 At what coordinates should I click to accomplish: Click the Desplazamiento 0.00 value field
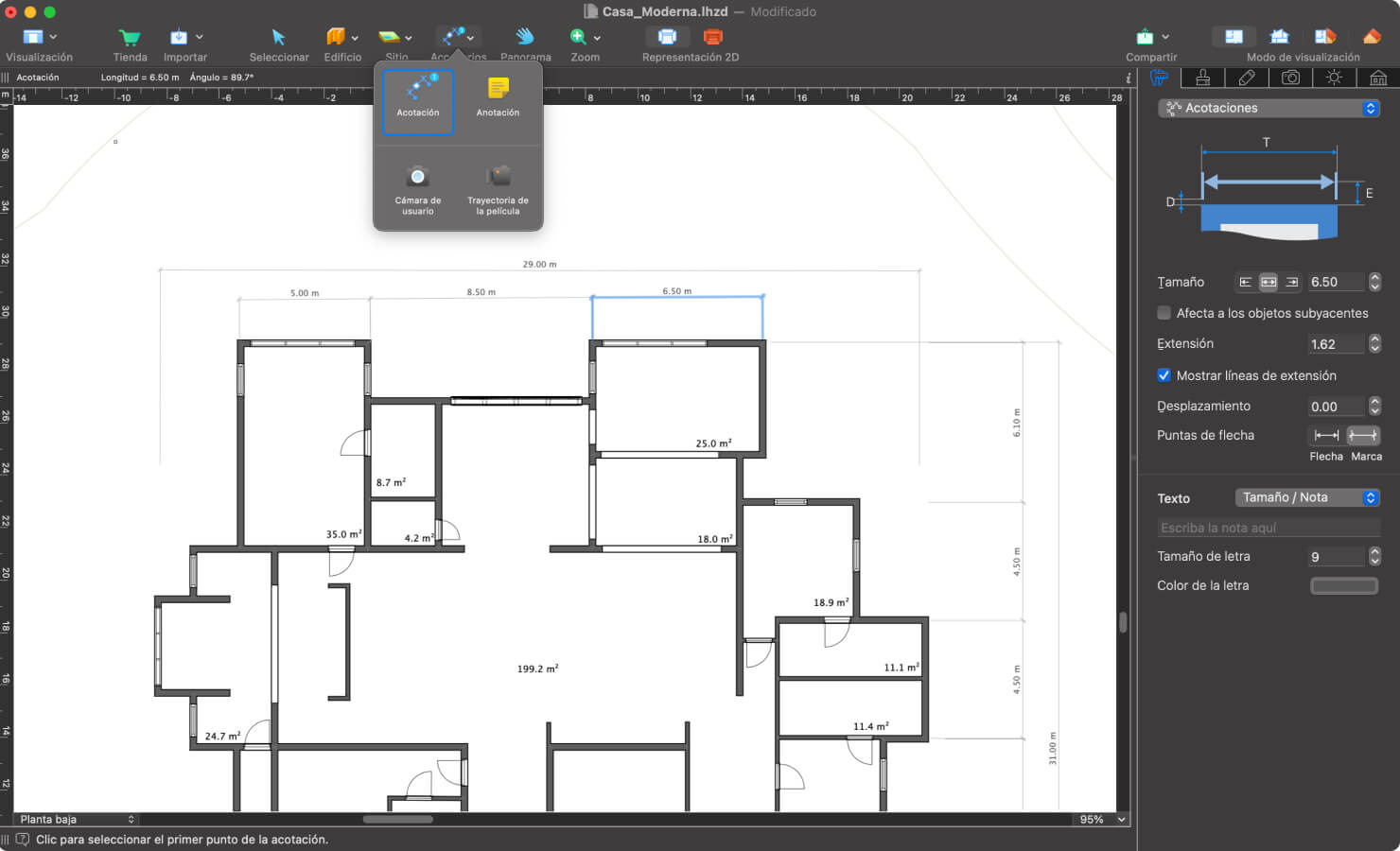pos(1337,406)
